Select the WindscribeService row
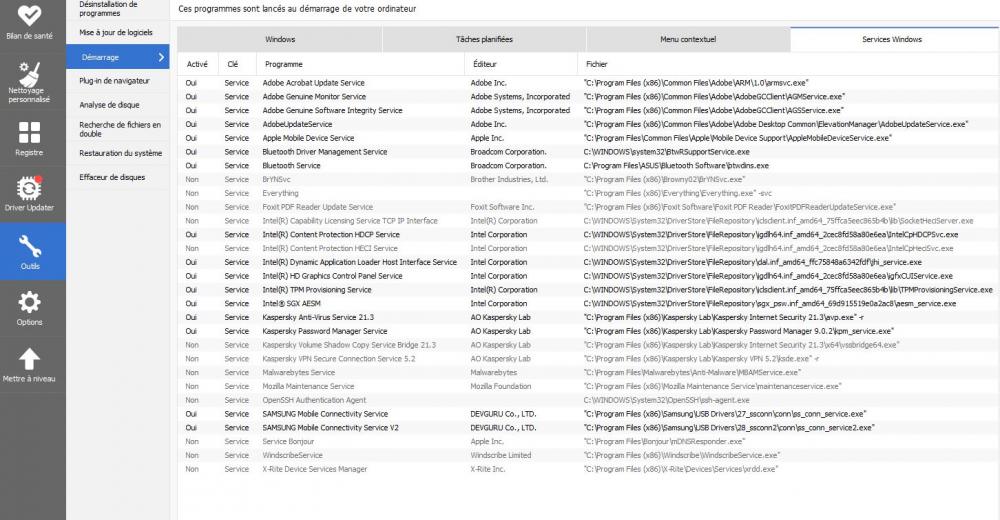This screenshot has width=1000, height=520. [x=589, y=456]
